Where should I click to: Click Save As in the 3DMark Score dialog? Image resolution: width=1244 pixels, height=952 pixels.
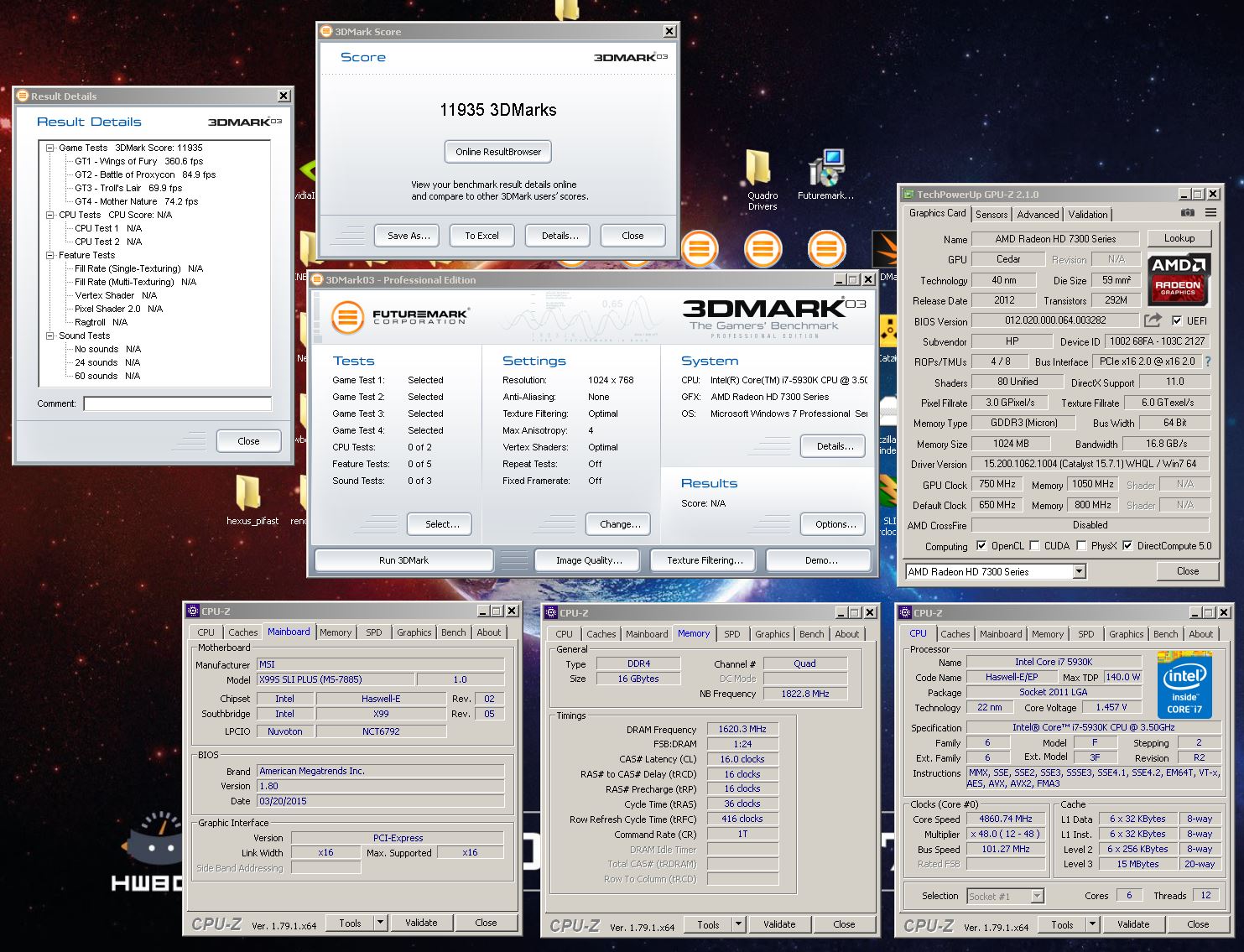409,236
